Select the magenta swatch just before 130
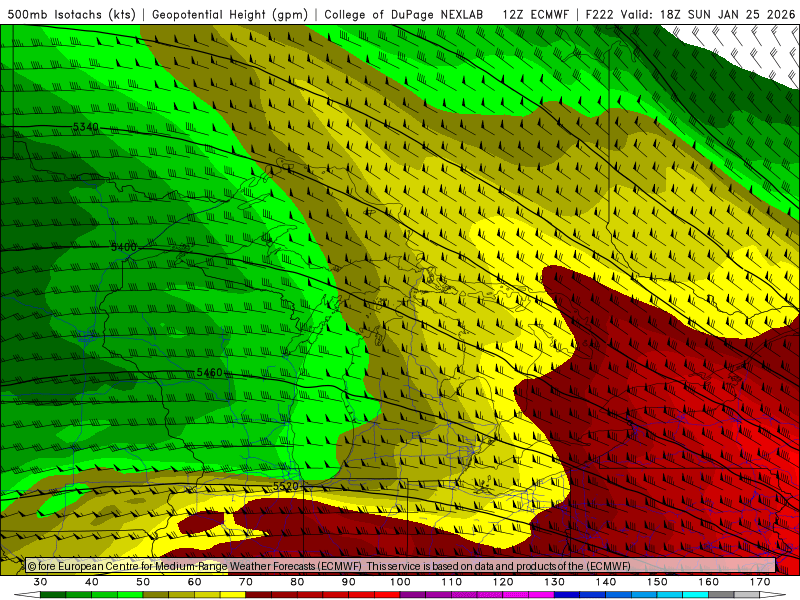800x600 pixels. tap(541, 595)
